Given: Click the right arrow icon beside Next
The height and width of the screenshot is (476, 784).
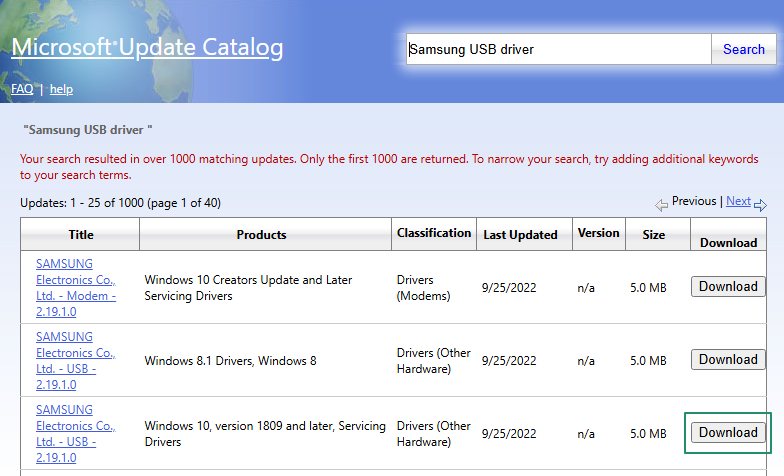Looking at the screenshot, I should point(760,205).
